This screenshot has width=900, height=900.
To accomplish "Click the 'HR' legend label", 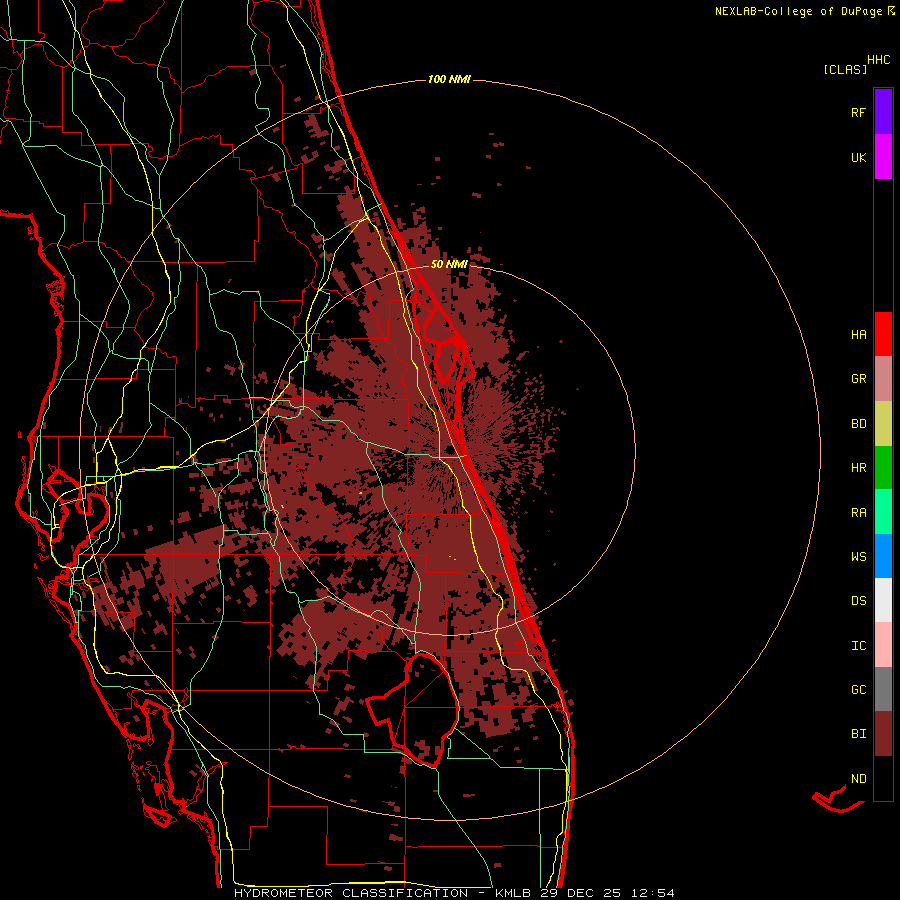I will pyautogui.click(x=858, y=468).
